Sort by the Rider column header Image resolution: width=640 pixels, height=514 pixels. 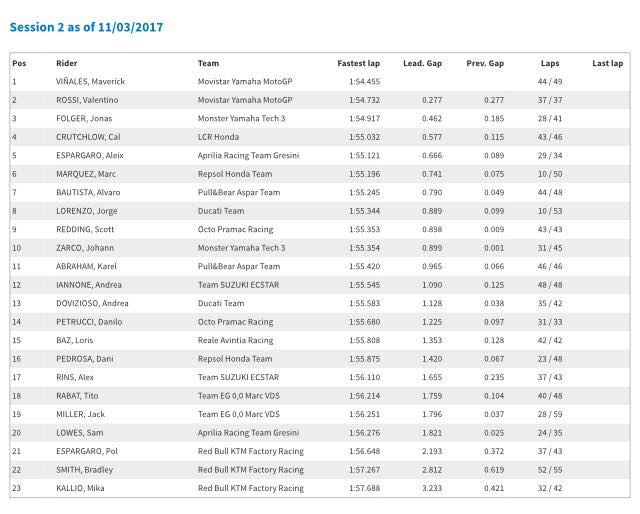coord(67,63)
